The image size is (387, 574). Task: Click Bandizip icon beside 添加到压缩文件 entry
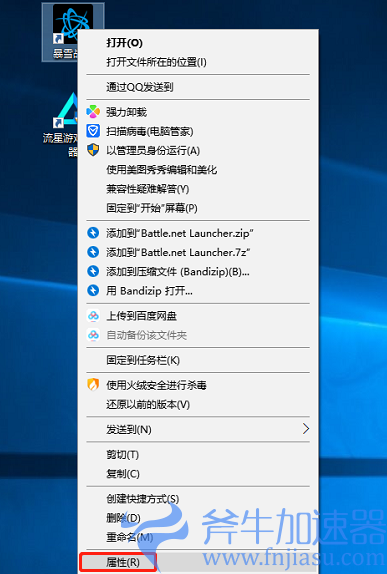93,272
